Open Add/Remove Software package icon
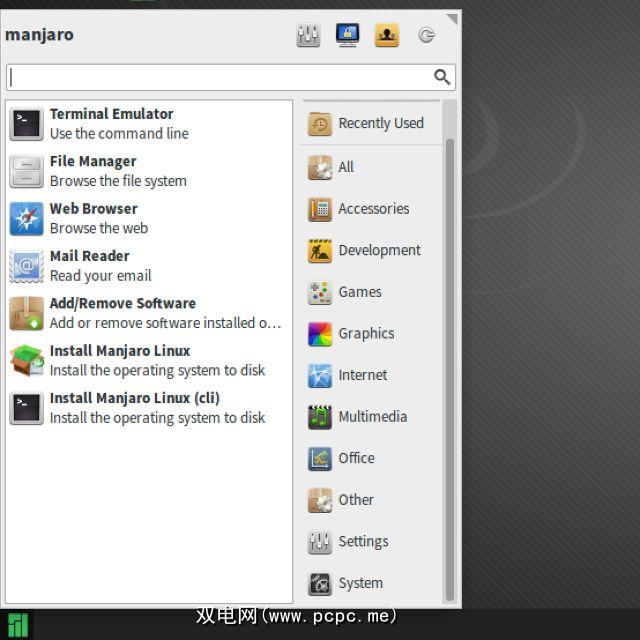The width and height of the screenshot is (640, 640). (27, 313)
